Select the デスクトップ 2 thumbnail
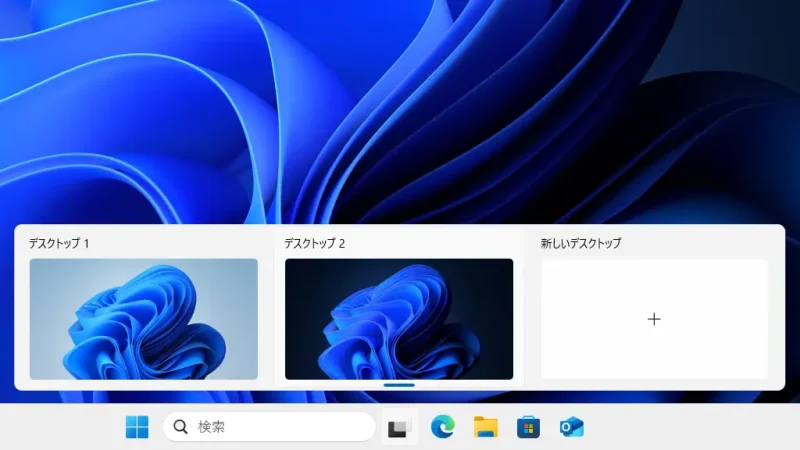 (399, 319)
